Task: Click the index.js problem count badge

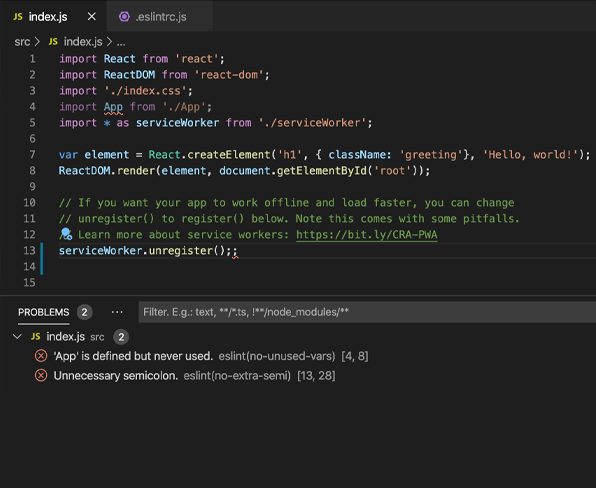Action: point(121,337)
